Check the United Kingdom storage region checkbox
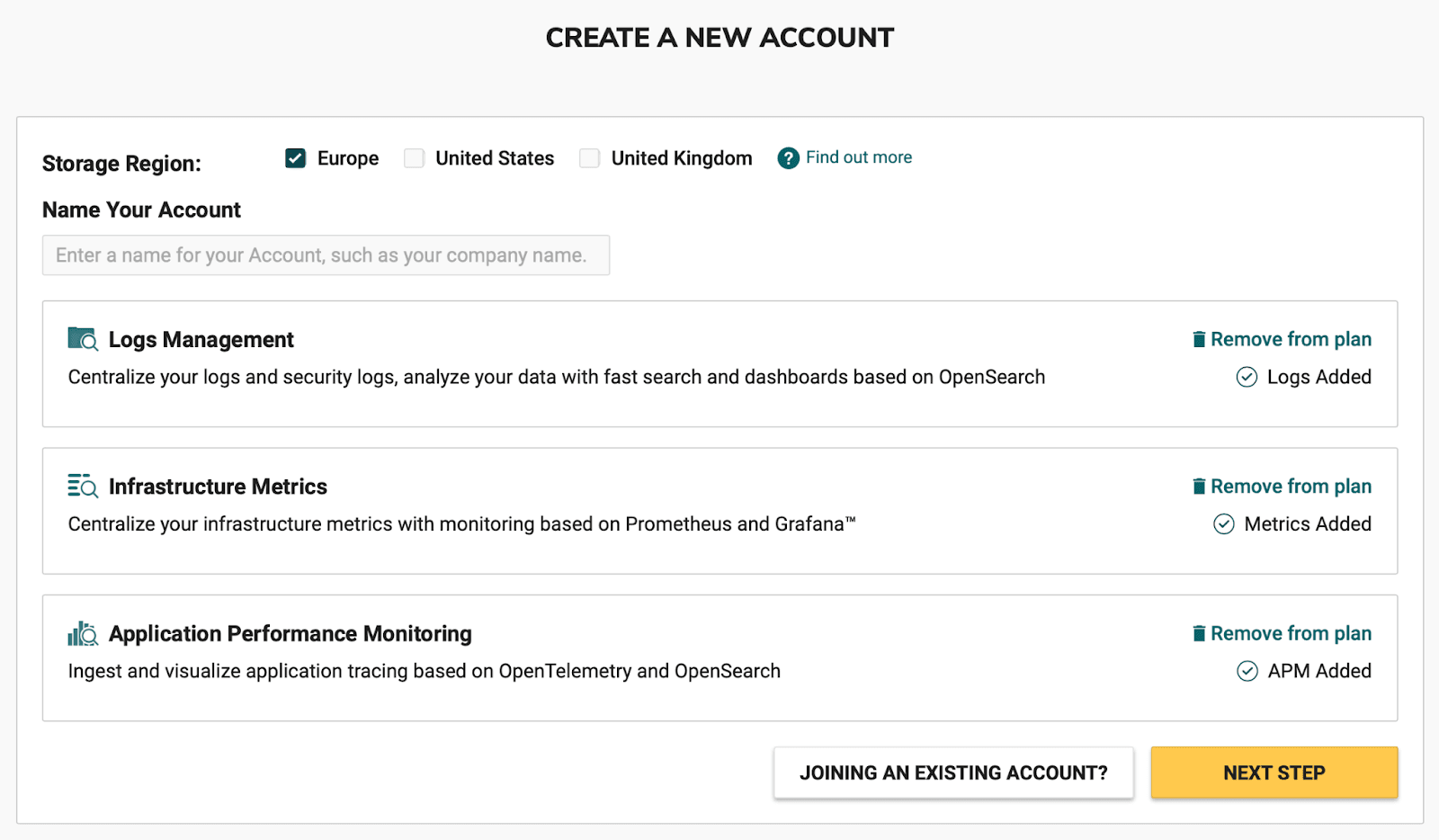This screenshot has width=1439, height=840. 589,157
